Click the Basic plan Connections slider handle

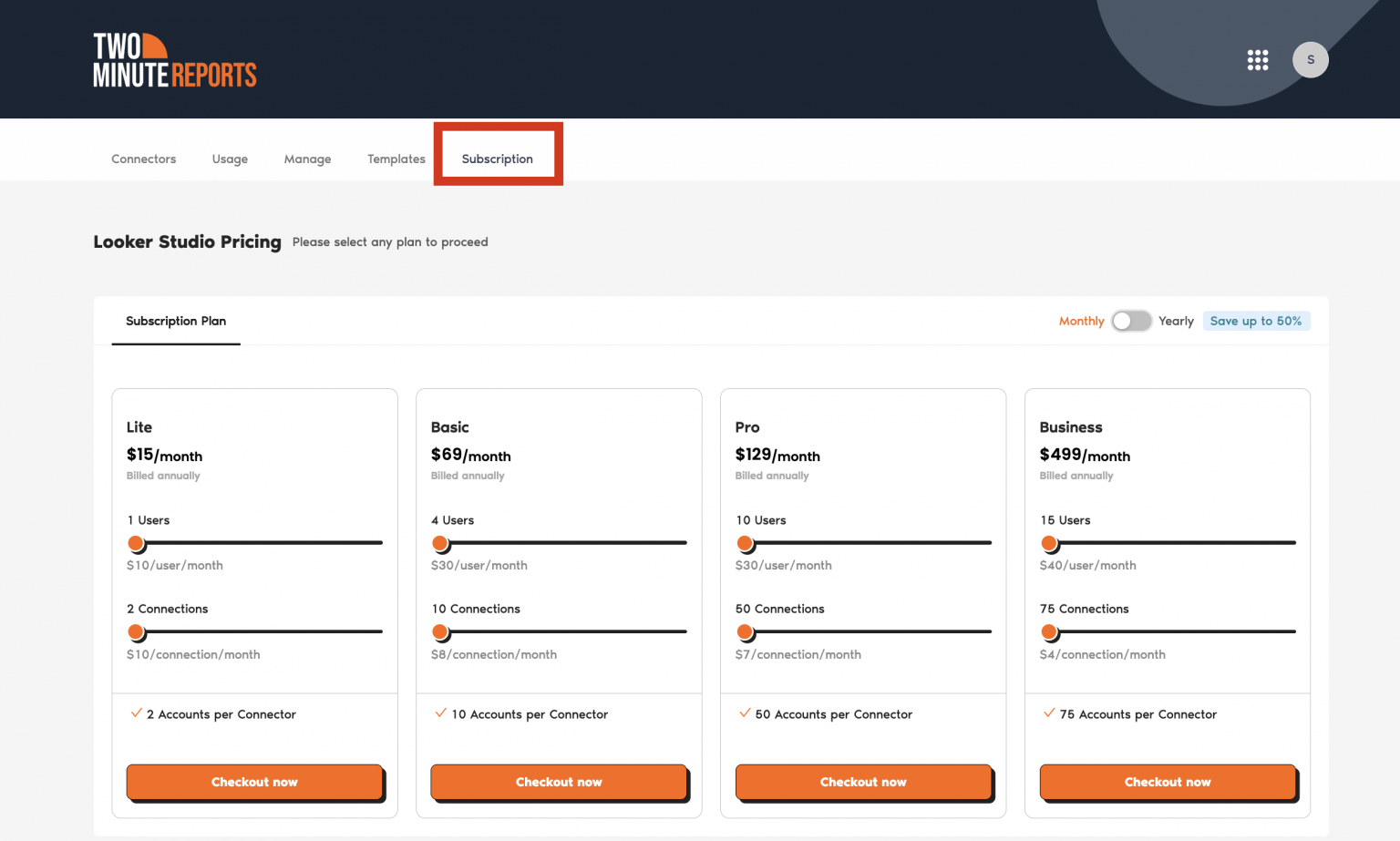441,631
